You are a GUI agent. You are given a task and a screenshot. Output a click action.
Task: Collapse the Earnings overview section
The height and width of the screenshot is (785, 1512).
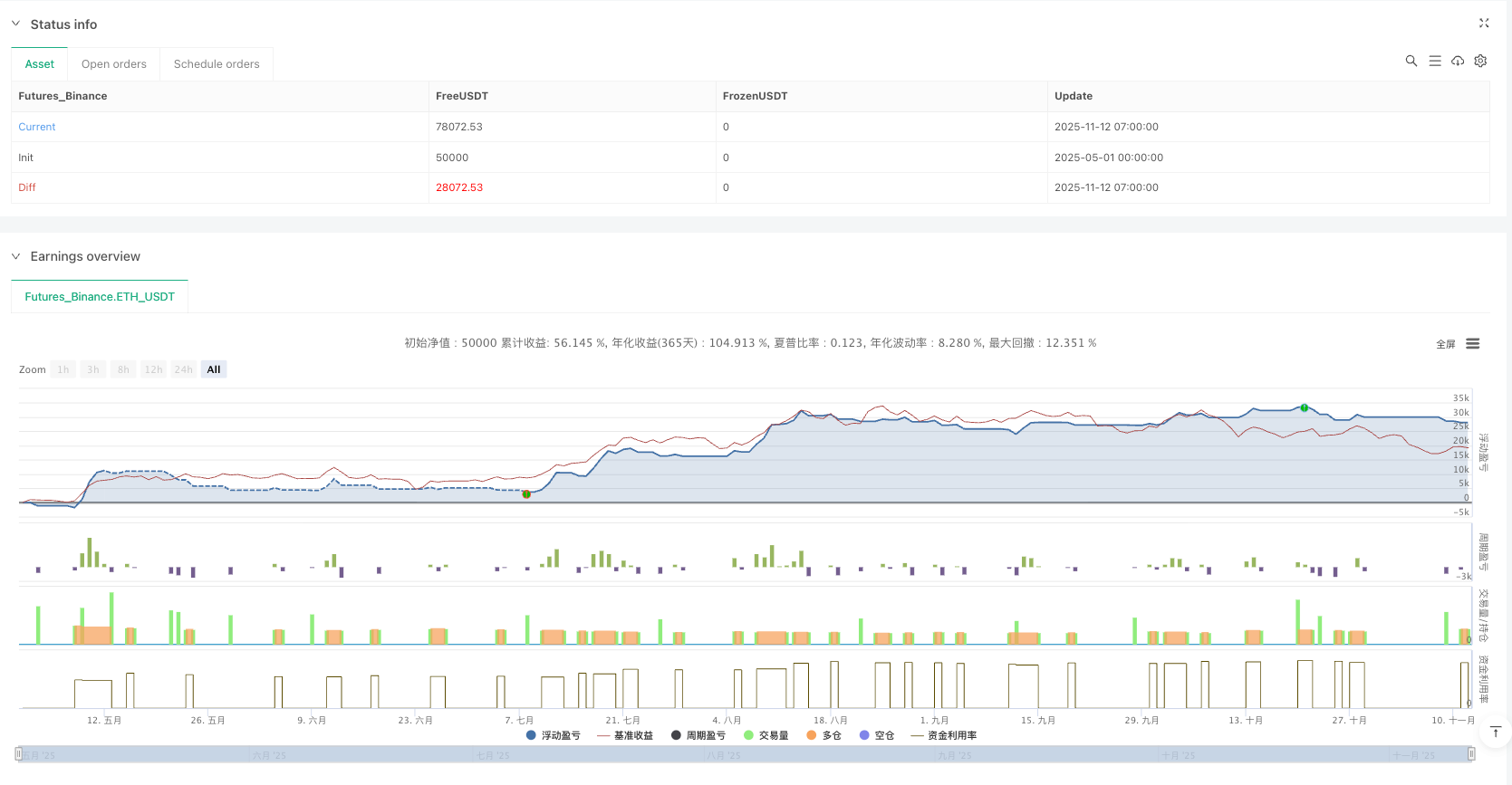click(x=15, y=256)
